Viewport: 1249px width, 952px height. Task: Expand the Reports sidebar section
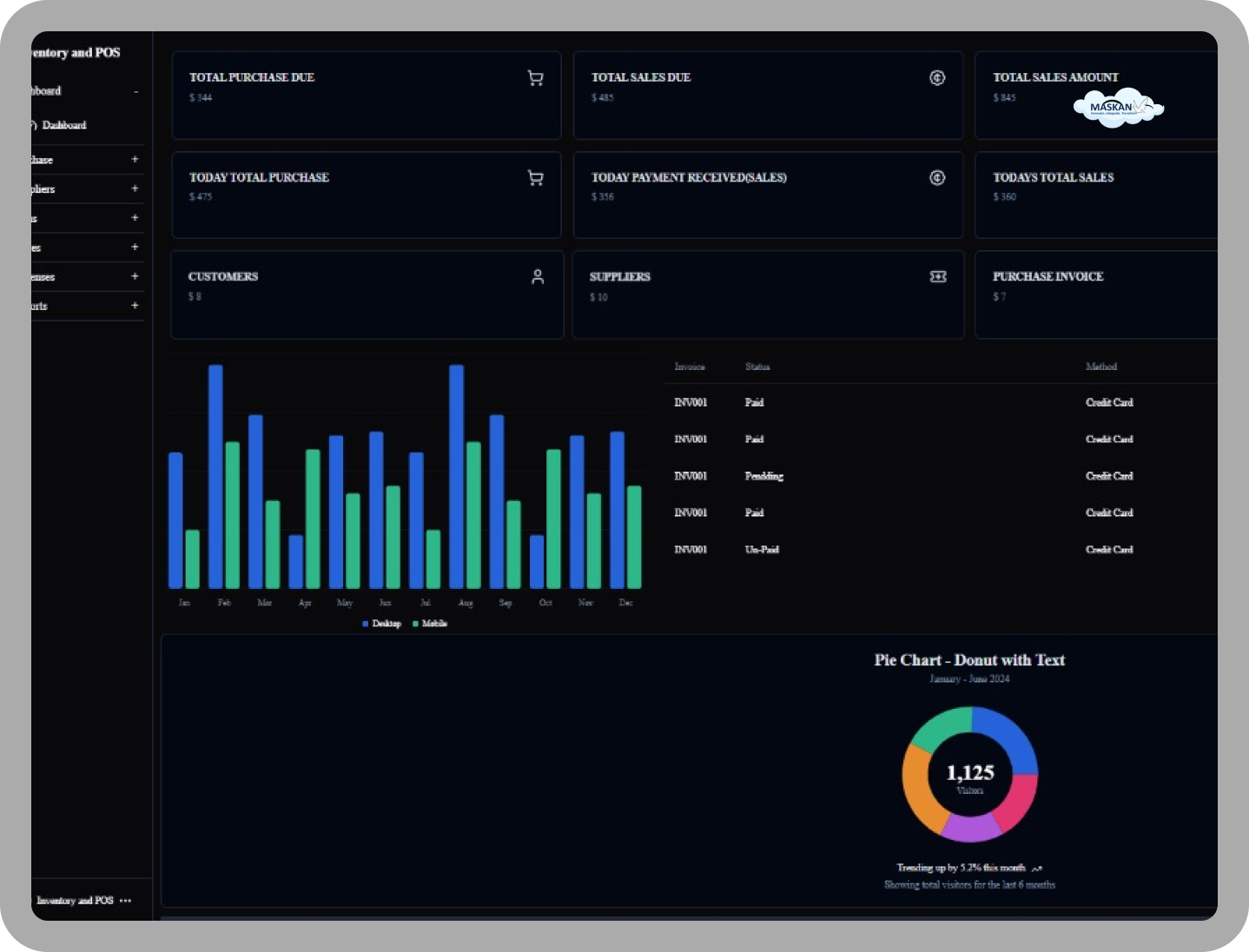click(x=135, y=306)
